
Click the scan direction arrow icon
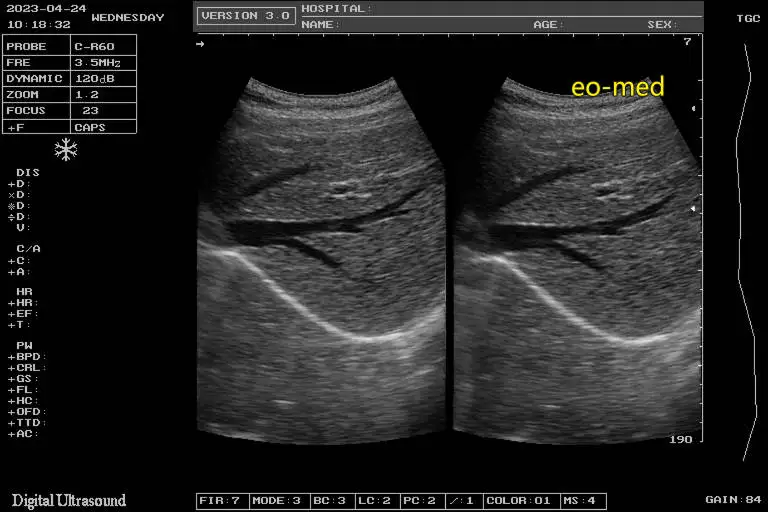point(200,44)
